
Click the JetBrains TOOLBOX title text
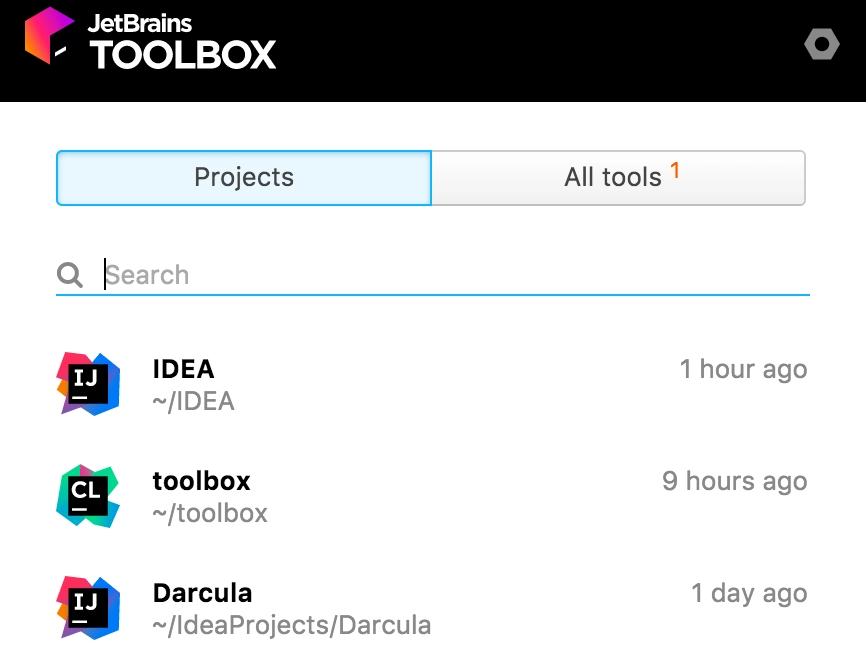[182, 41]
